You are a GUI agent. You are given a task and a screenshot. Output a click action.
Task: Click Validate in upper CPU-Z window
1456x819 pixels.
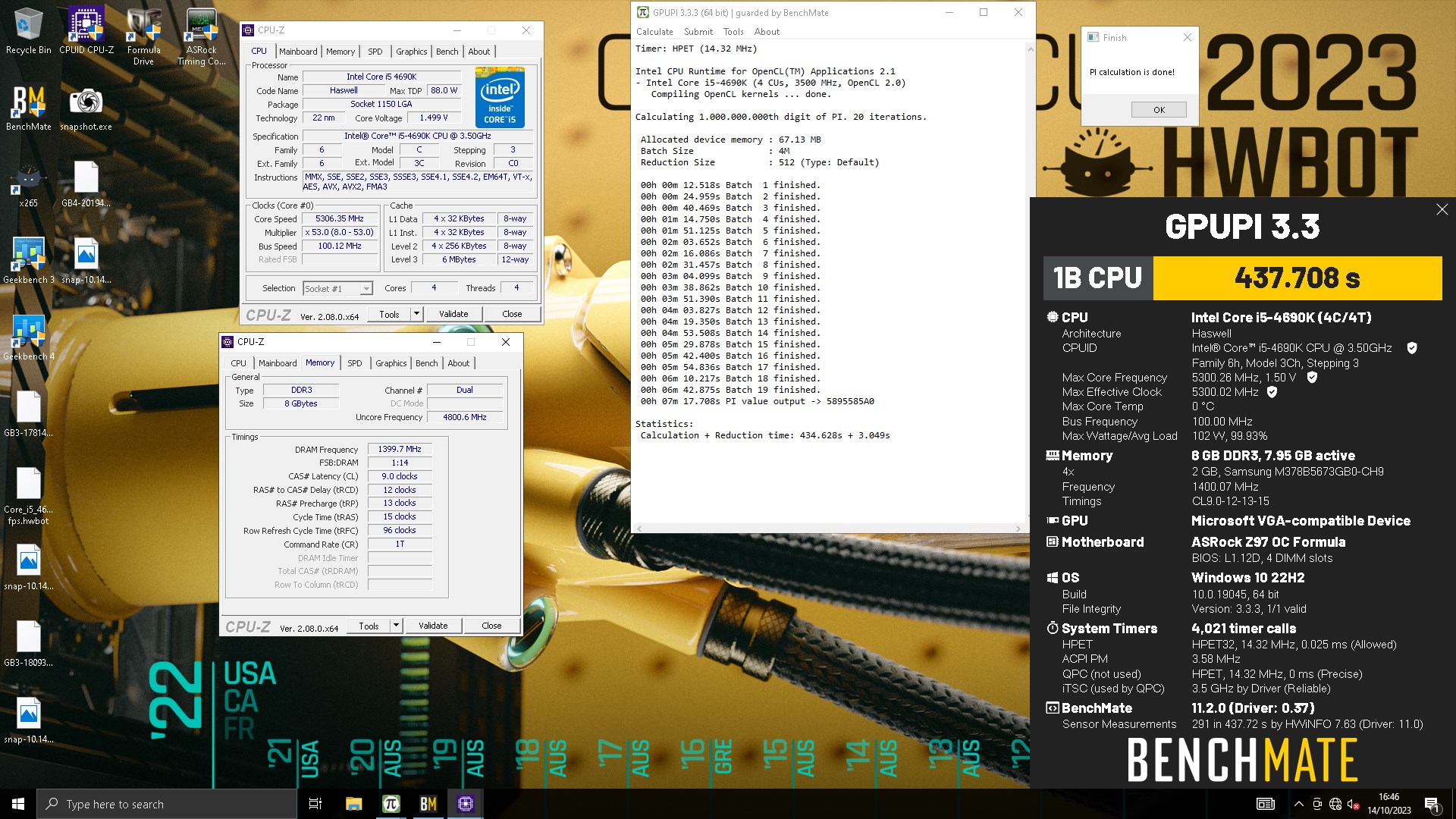(453, 314)
